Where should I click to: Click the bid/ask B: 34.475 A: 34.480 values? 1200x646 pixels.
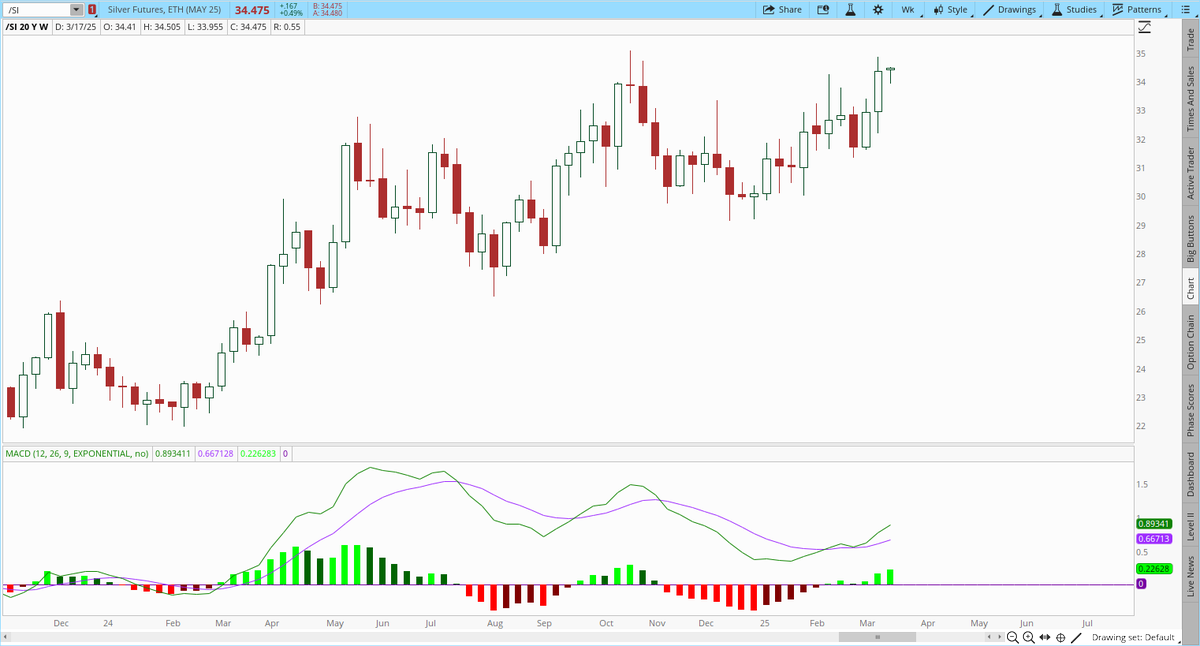[328, 9]
